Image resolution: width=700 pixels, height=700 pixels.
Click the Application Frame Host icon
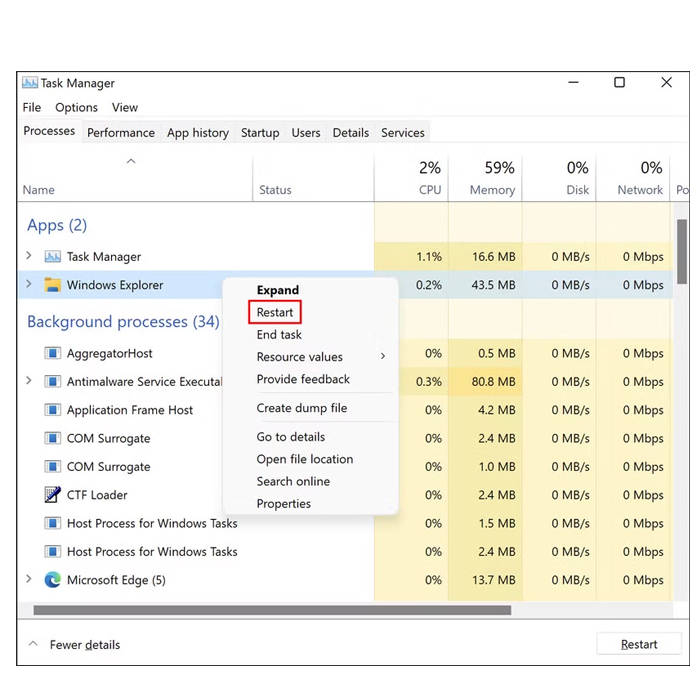[53, 410]
